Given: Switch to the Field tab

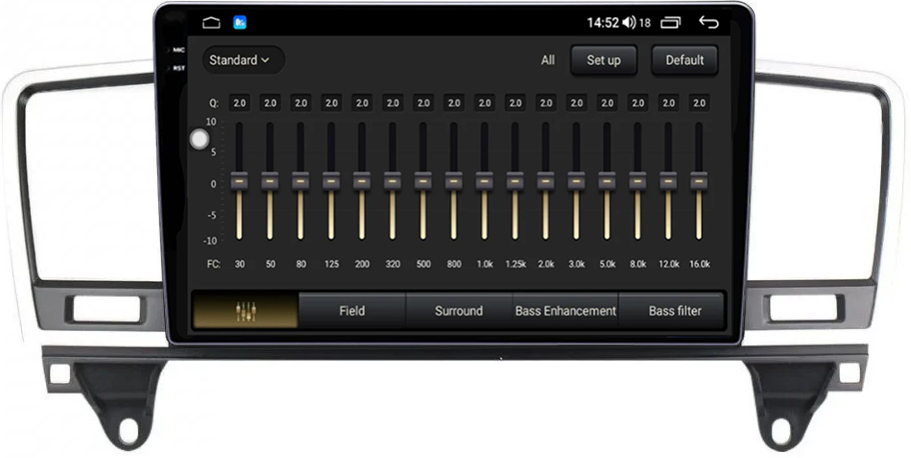Looking at the screenshot, I should coord(352,311).
